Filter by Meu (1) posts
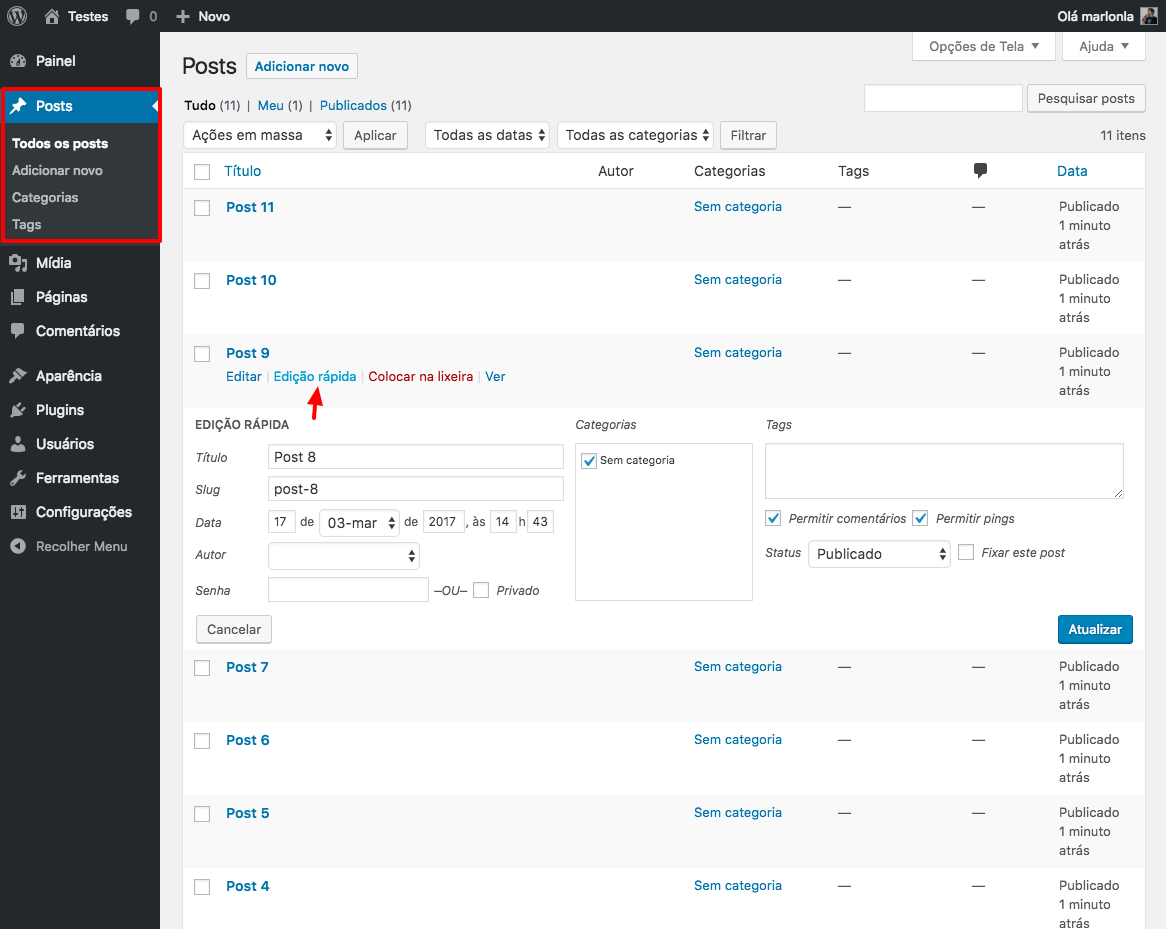 280,106
